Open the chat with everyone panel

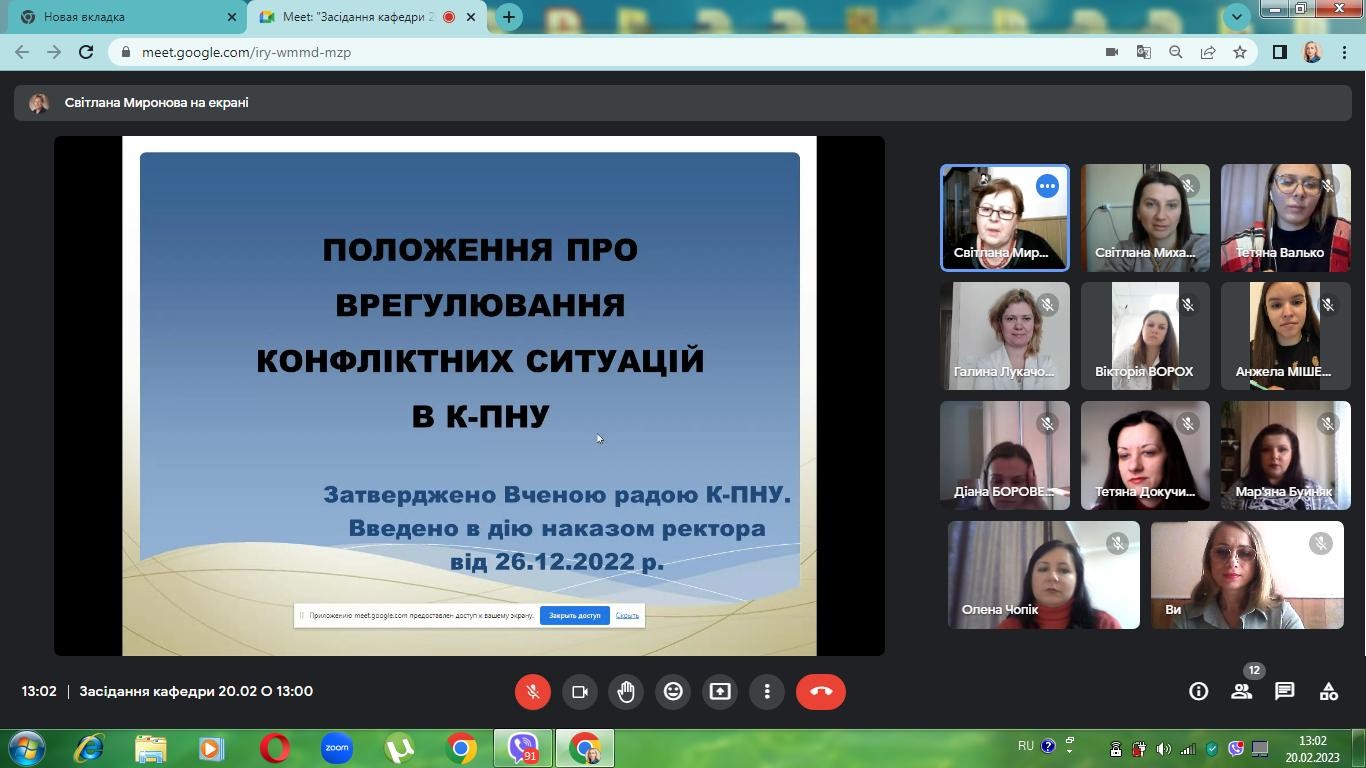[1285, 691]
